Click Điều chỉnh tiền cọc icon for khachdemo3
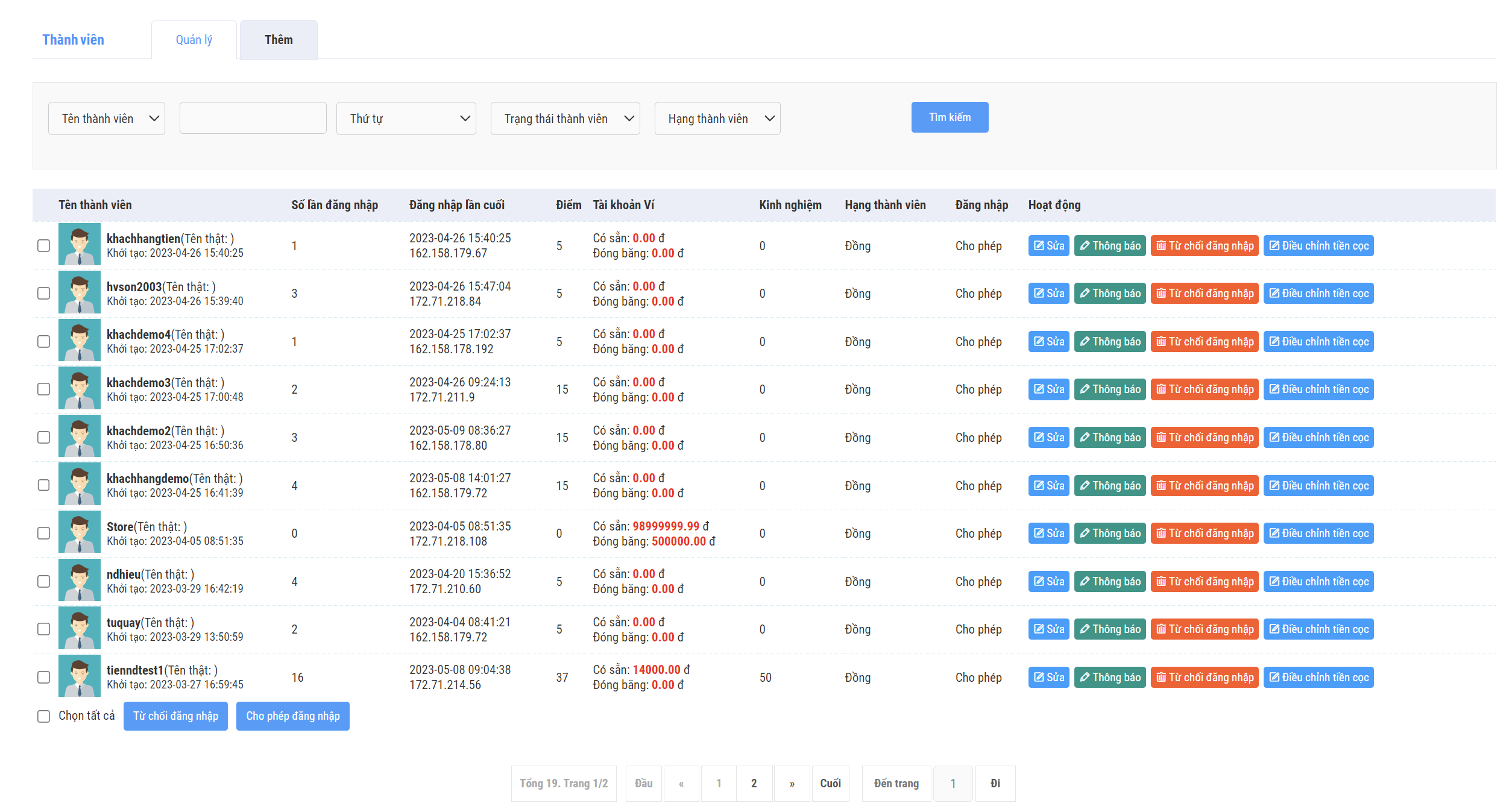The image size is (1512, 809). [1274, 389]
